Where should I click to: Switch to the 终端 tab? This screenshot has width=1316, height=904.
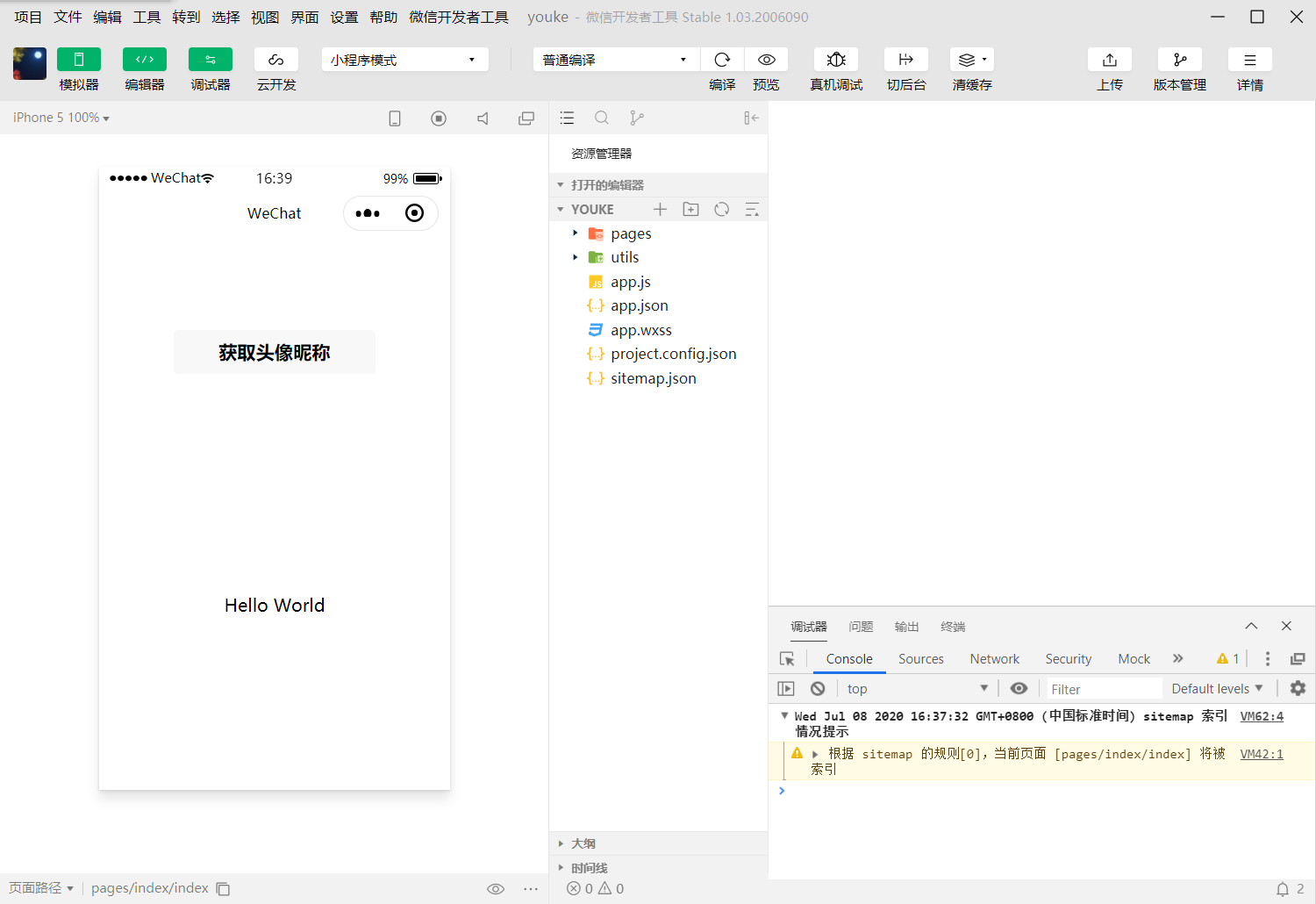pos(953,627)
